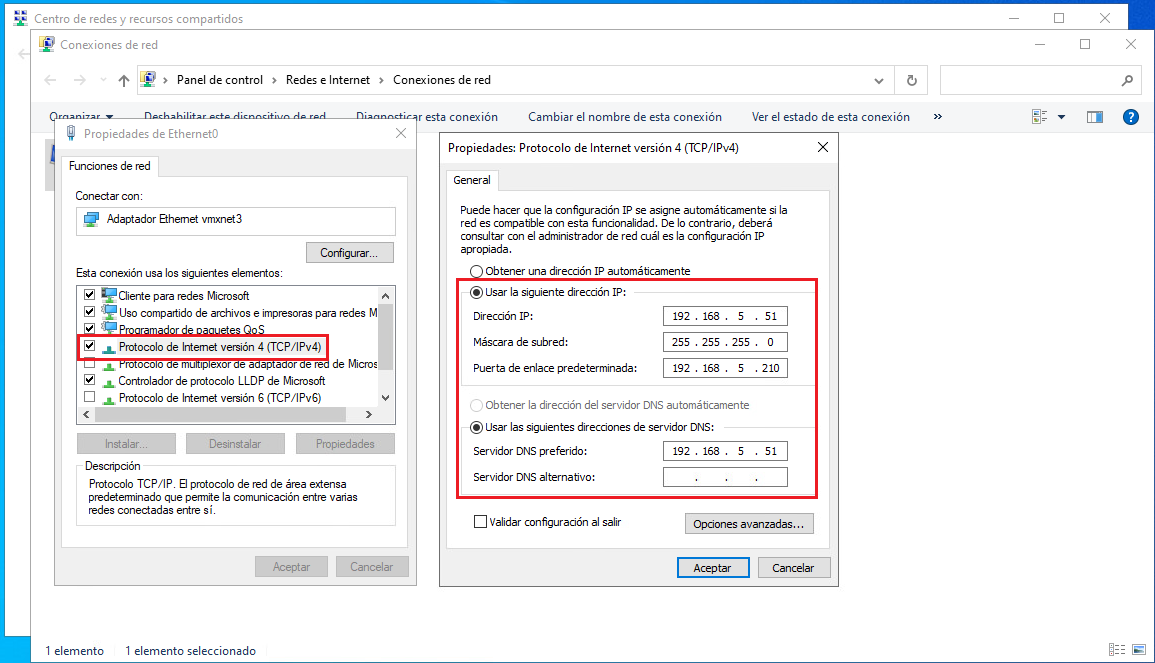The width and height of the screenshot is (1155, 663).
Task: Click the Refresh icon beside the address bar
Action: 910,80
